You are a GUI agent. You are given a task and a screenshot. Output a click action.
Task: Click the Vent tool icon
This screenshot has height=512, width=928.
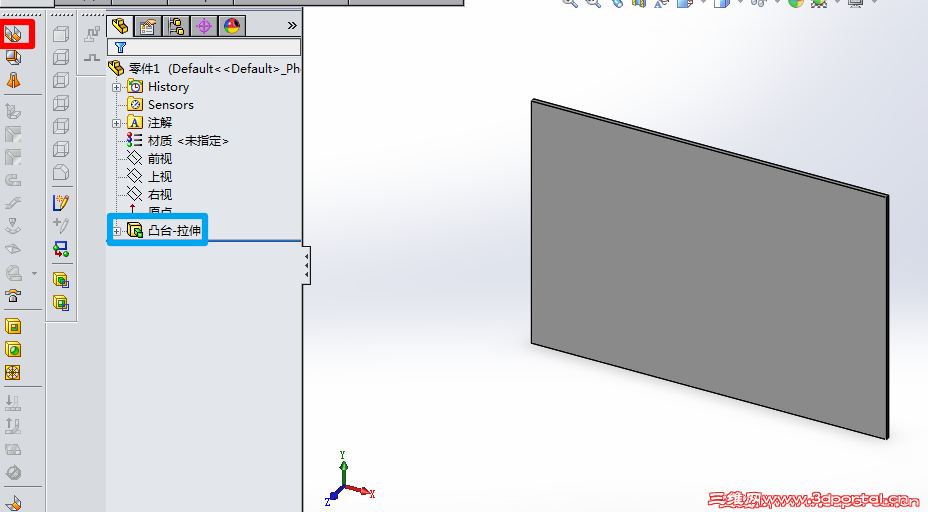(x=13, y=372)
